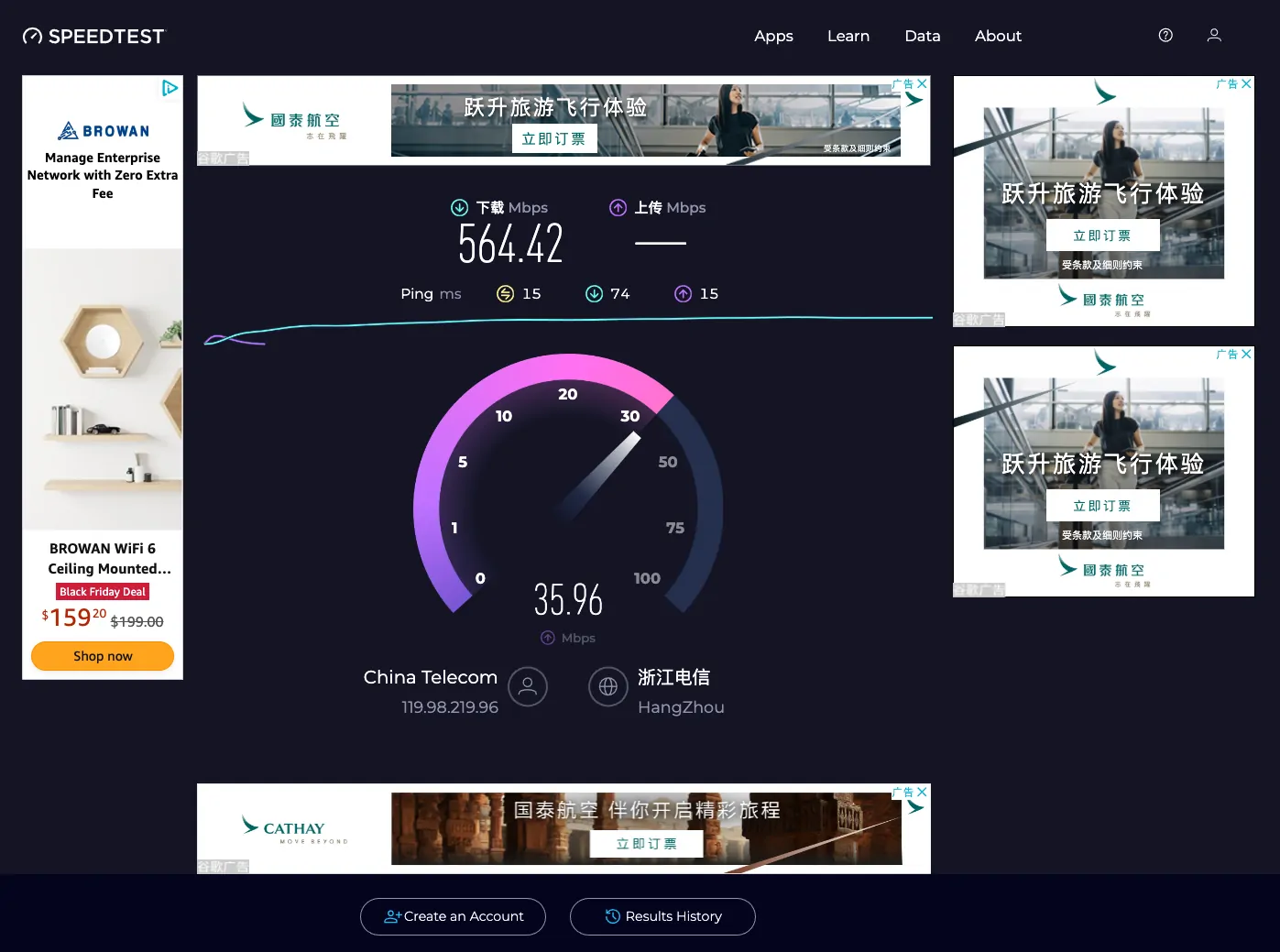
Task: Click 立即订票 in bottom Cathay banner ad
Action: coord(647,844)
